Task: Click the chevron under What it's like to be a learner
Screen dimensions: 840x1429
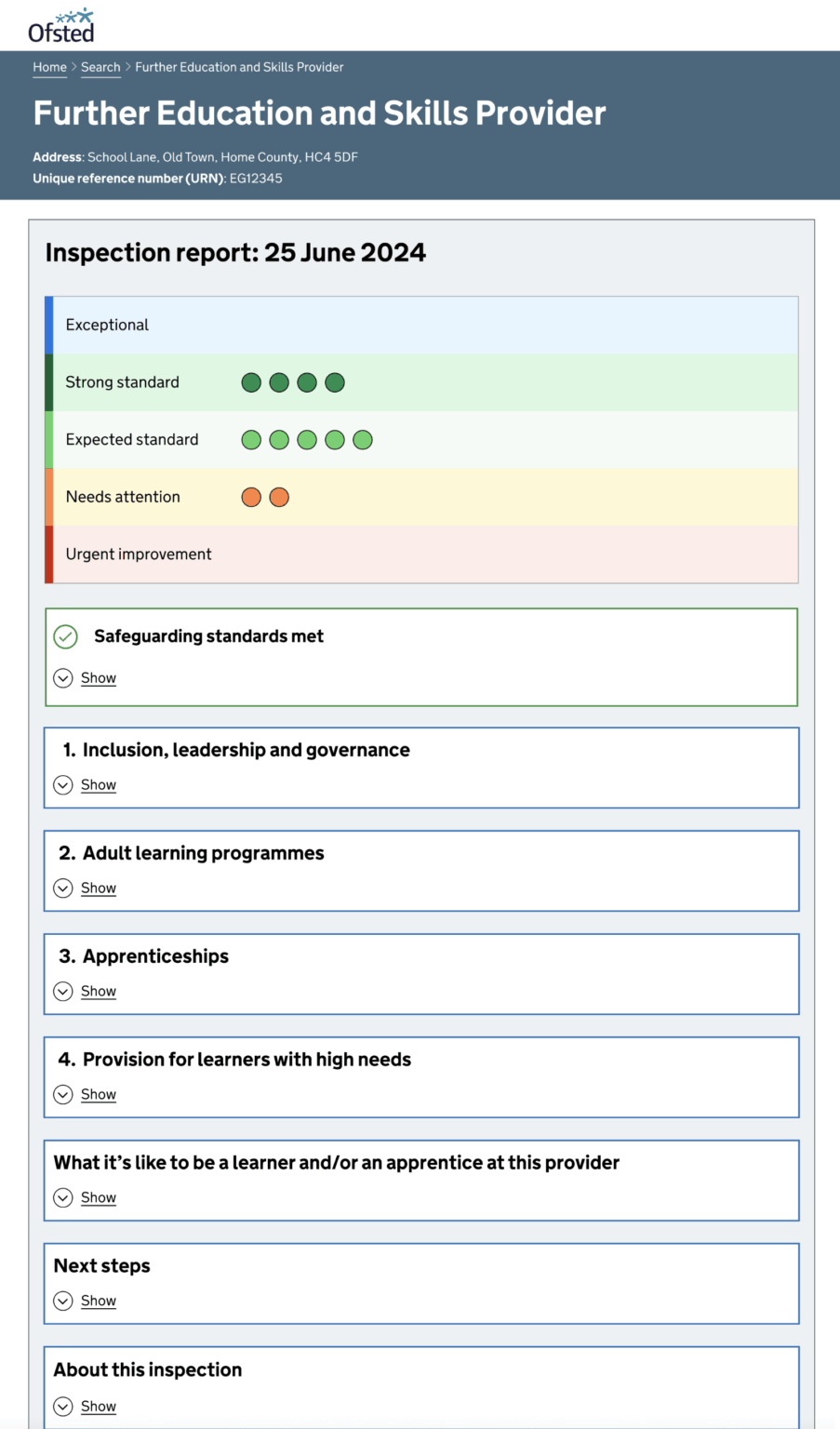Action: point(63,1197)
